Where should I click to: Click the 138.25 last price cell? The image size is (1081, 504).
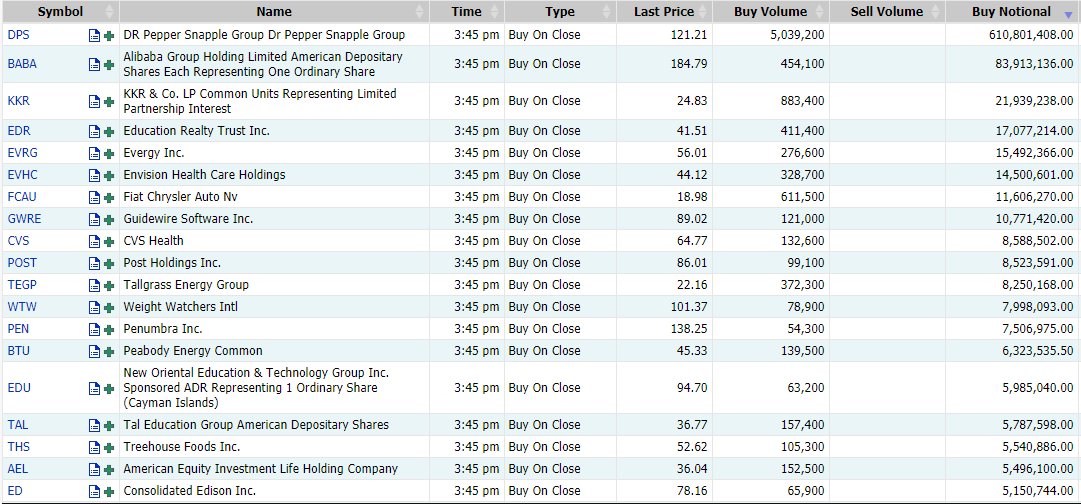pyautogui.click(x=689, y=328)
